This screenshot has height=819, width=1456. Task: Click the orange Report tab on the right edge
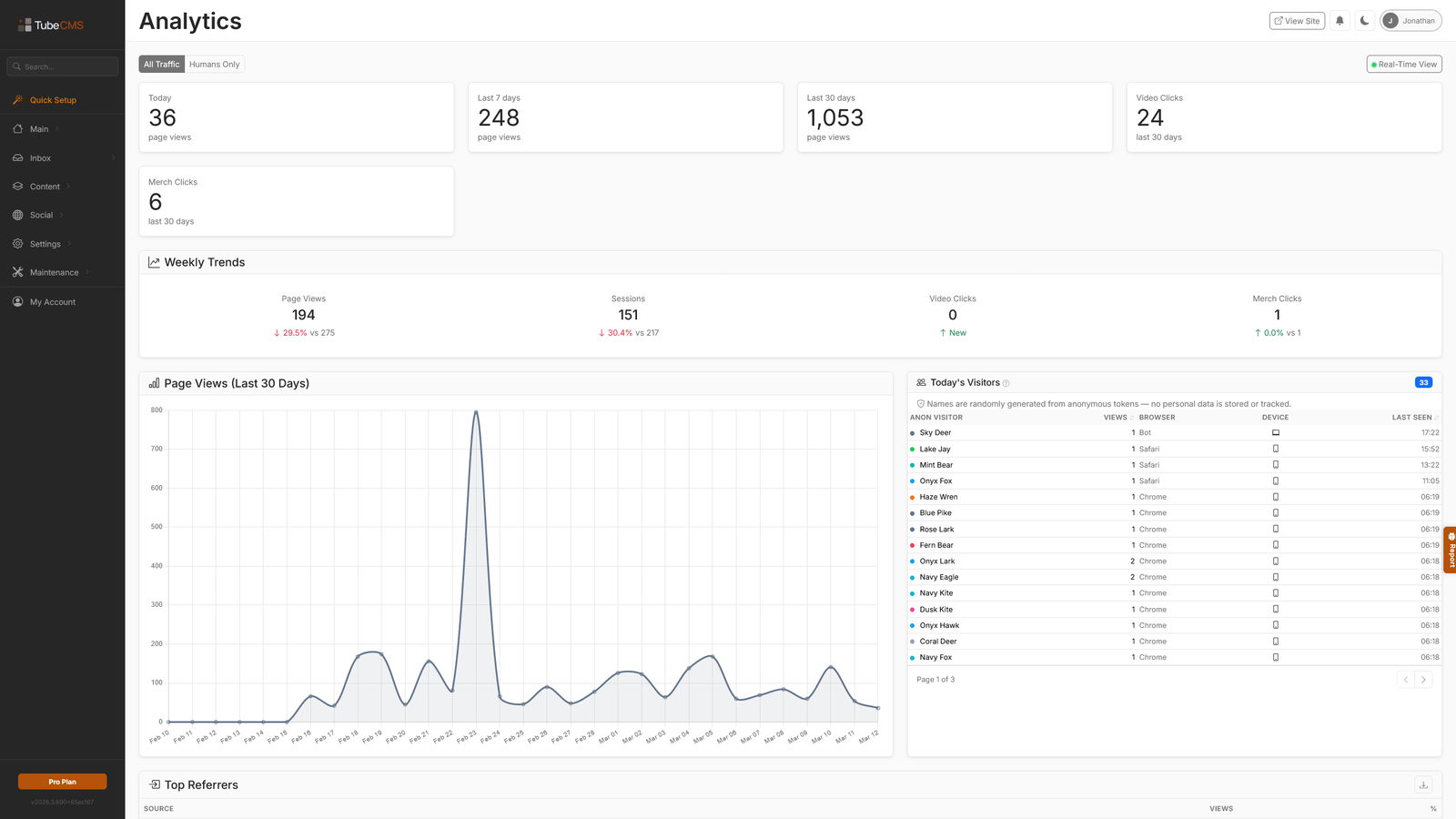pos(1451,549)
